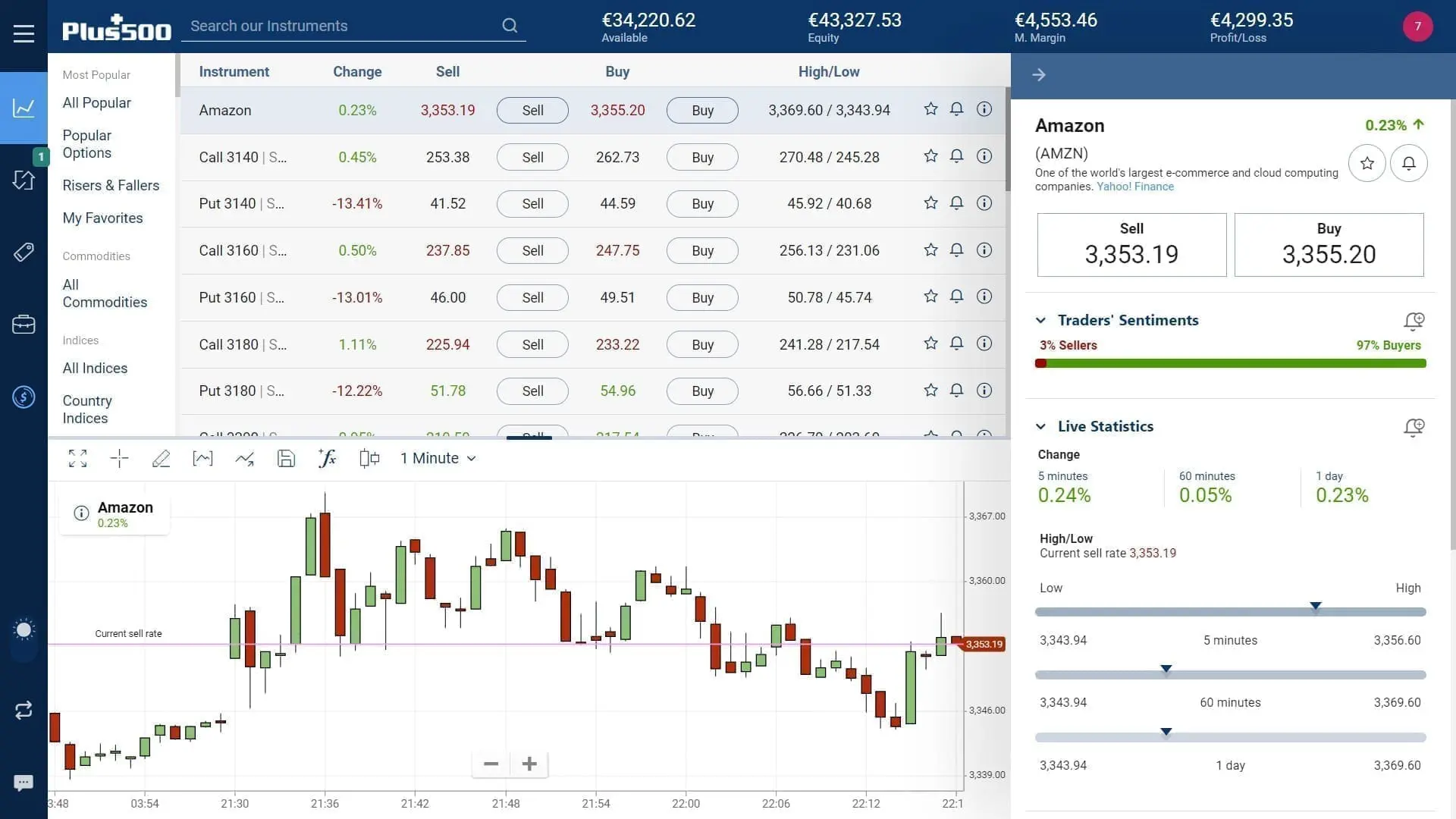Open My Favorites in the instruments menu
1456x819 pixels.
click(x=102, y=218)
